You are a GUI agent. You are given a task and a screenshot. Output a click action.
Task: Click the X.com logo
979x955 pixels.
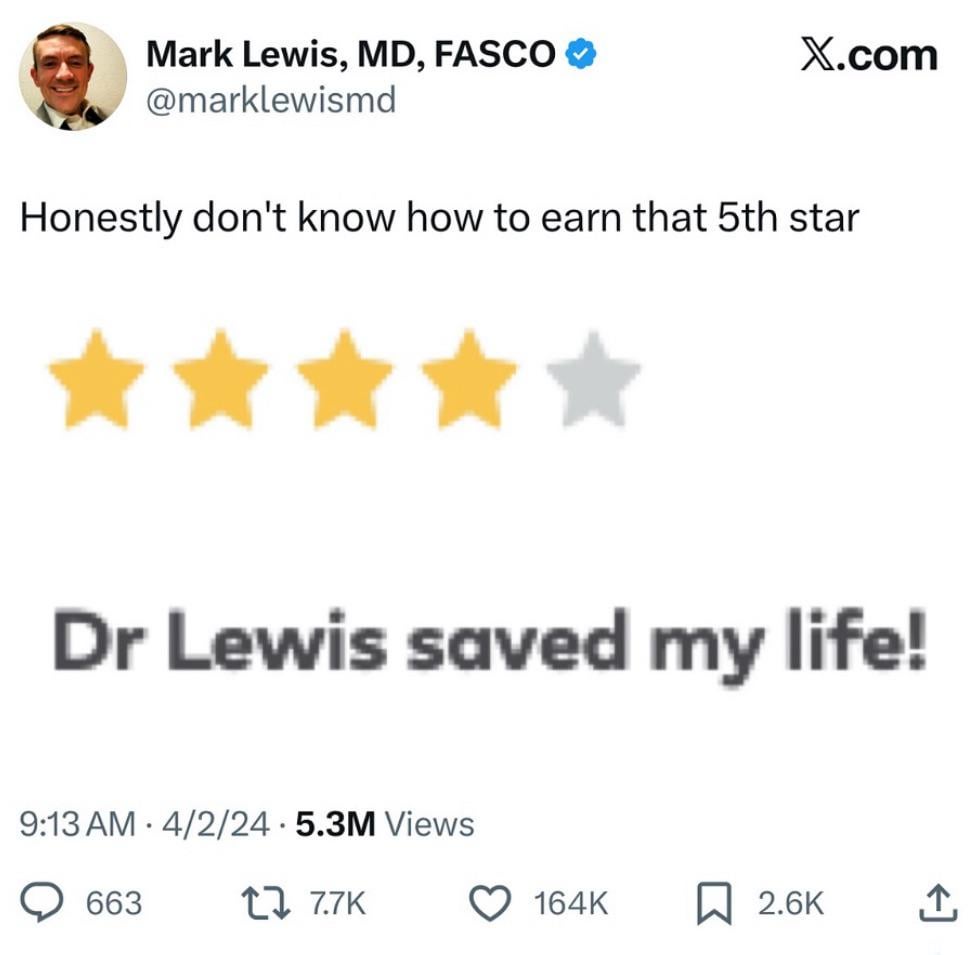coord(869,55)
